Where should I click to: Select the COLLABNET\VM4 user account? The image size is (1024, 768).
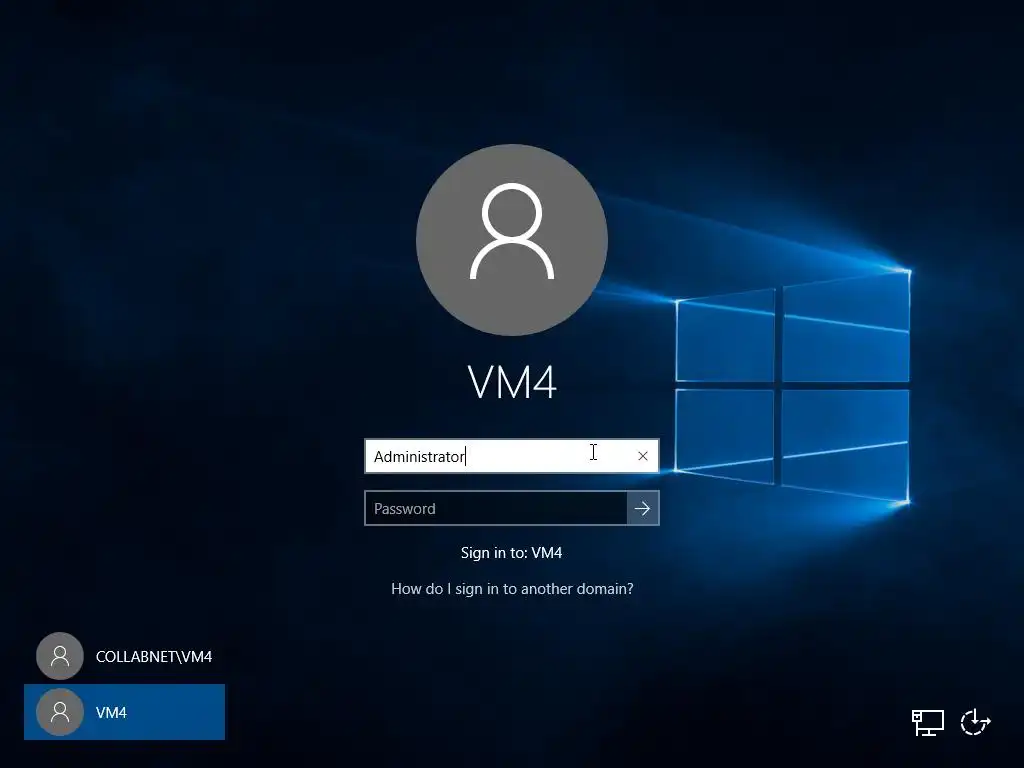click(x=125, y=656)
